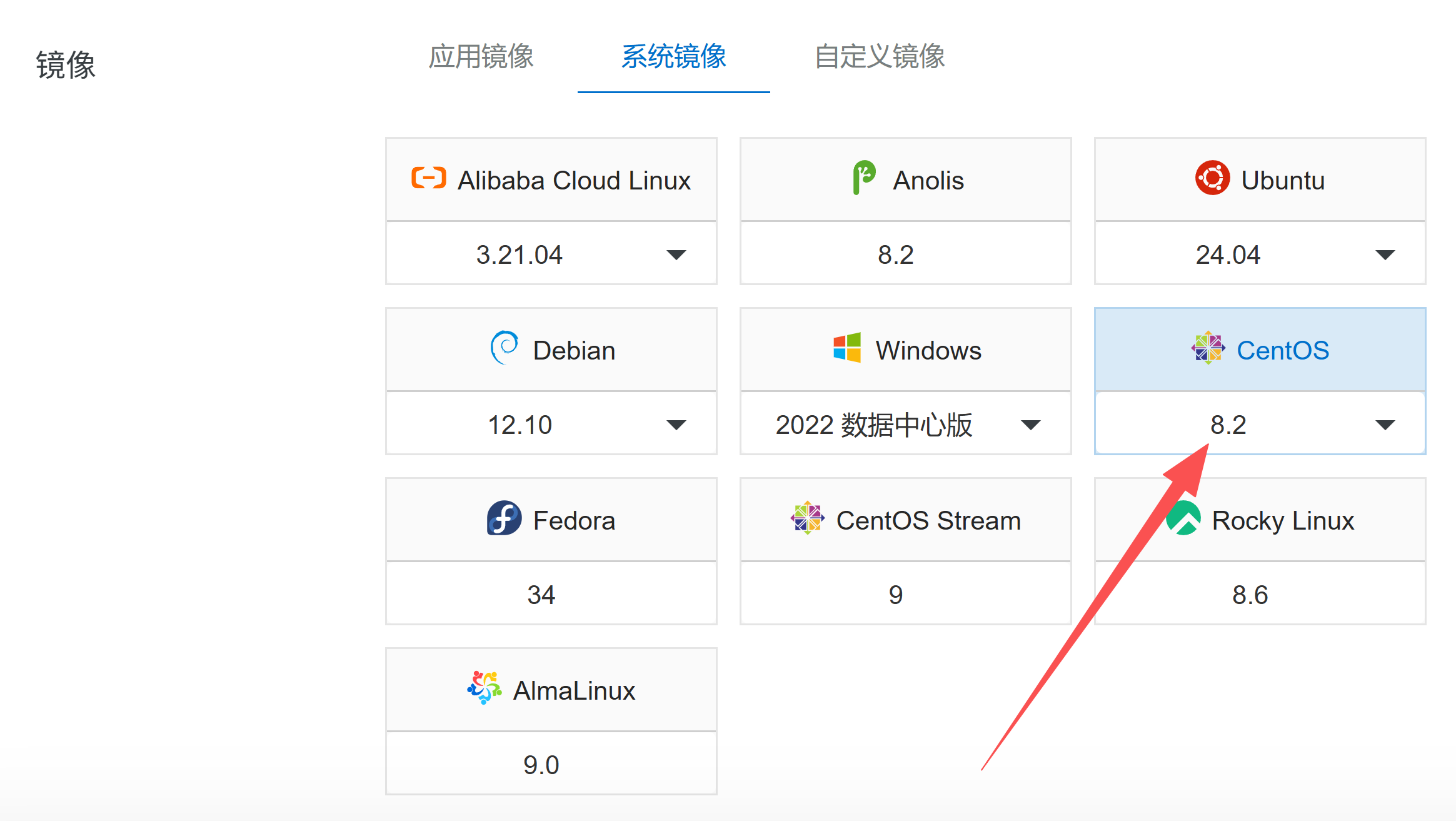This screenshot has width=1456, height=821.
Task: Click the selected CentOS logo icon
Action: pyautogui.click(x=1208, y=348)
